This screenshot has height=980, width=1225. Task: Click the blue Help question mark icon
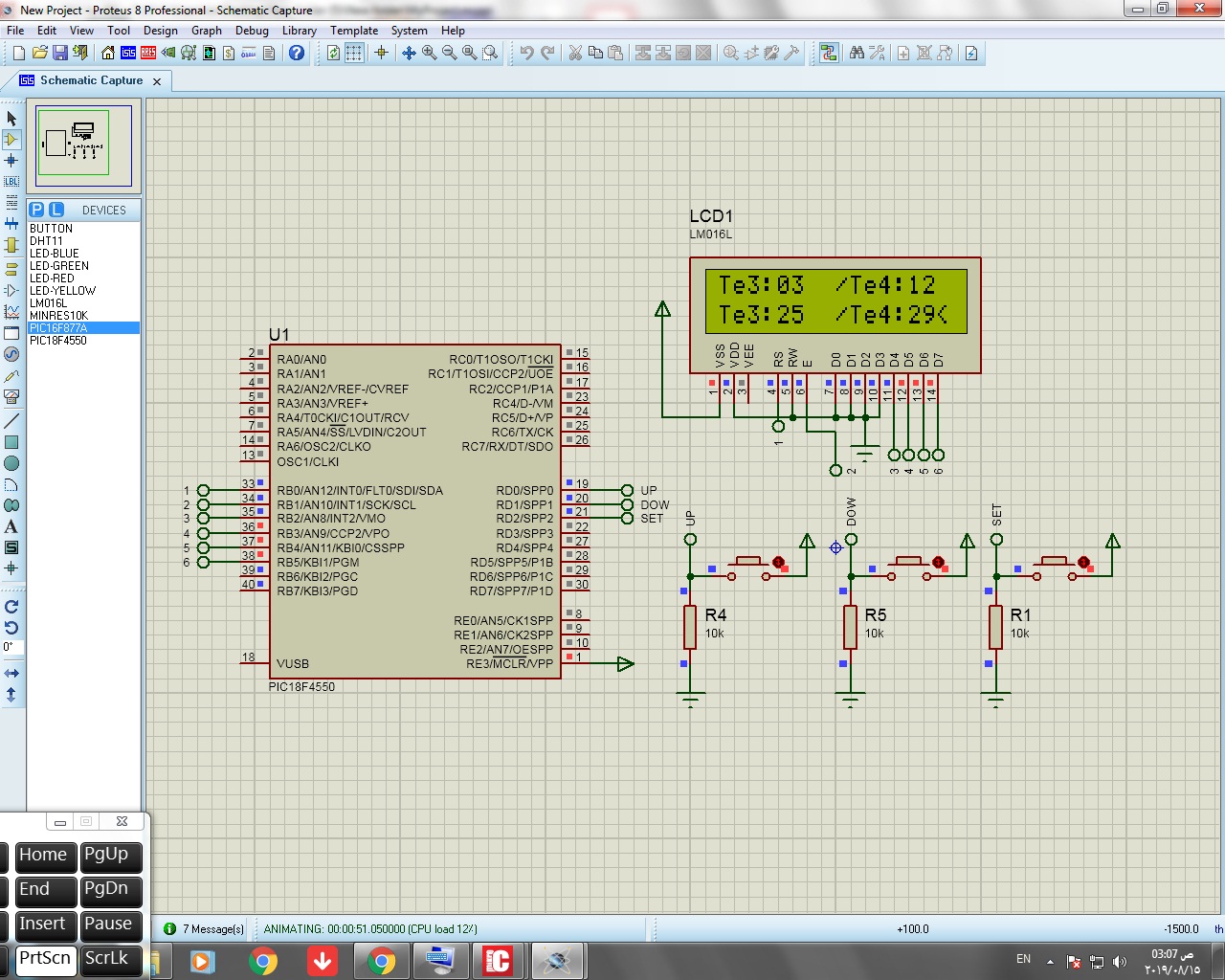point(297,54)
